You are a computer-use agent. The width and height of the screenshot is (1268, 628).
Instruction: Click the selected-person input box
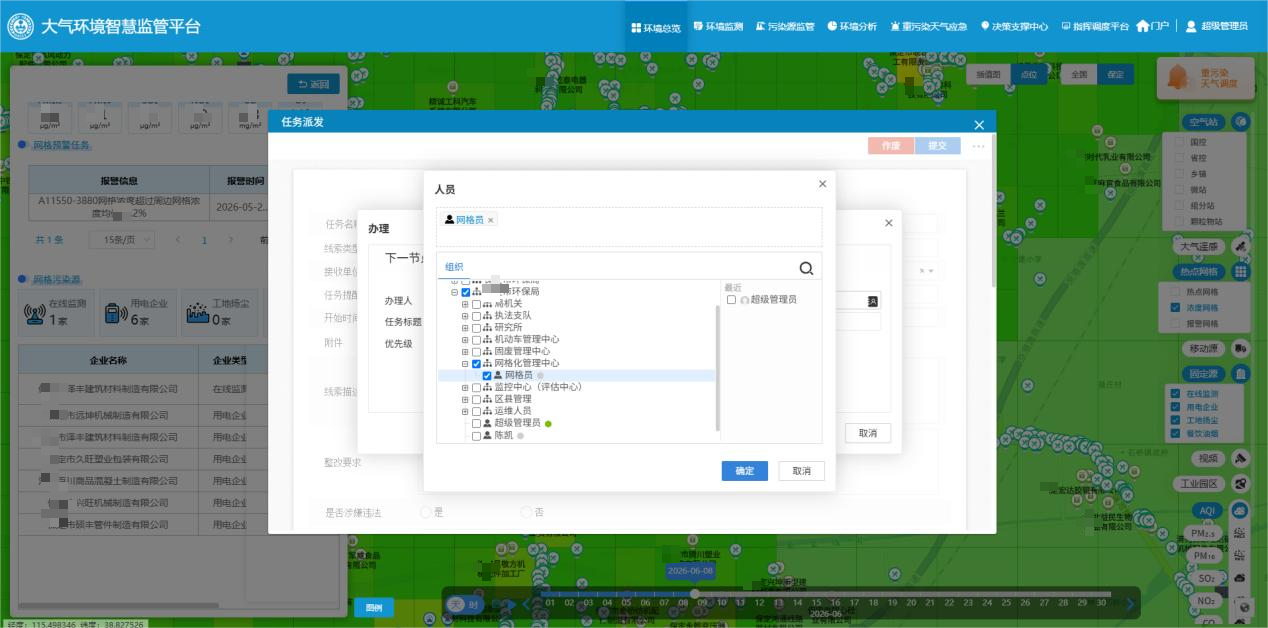click(629, 227)
